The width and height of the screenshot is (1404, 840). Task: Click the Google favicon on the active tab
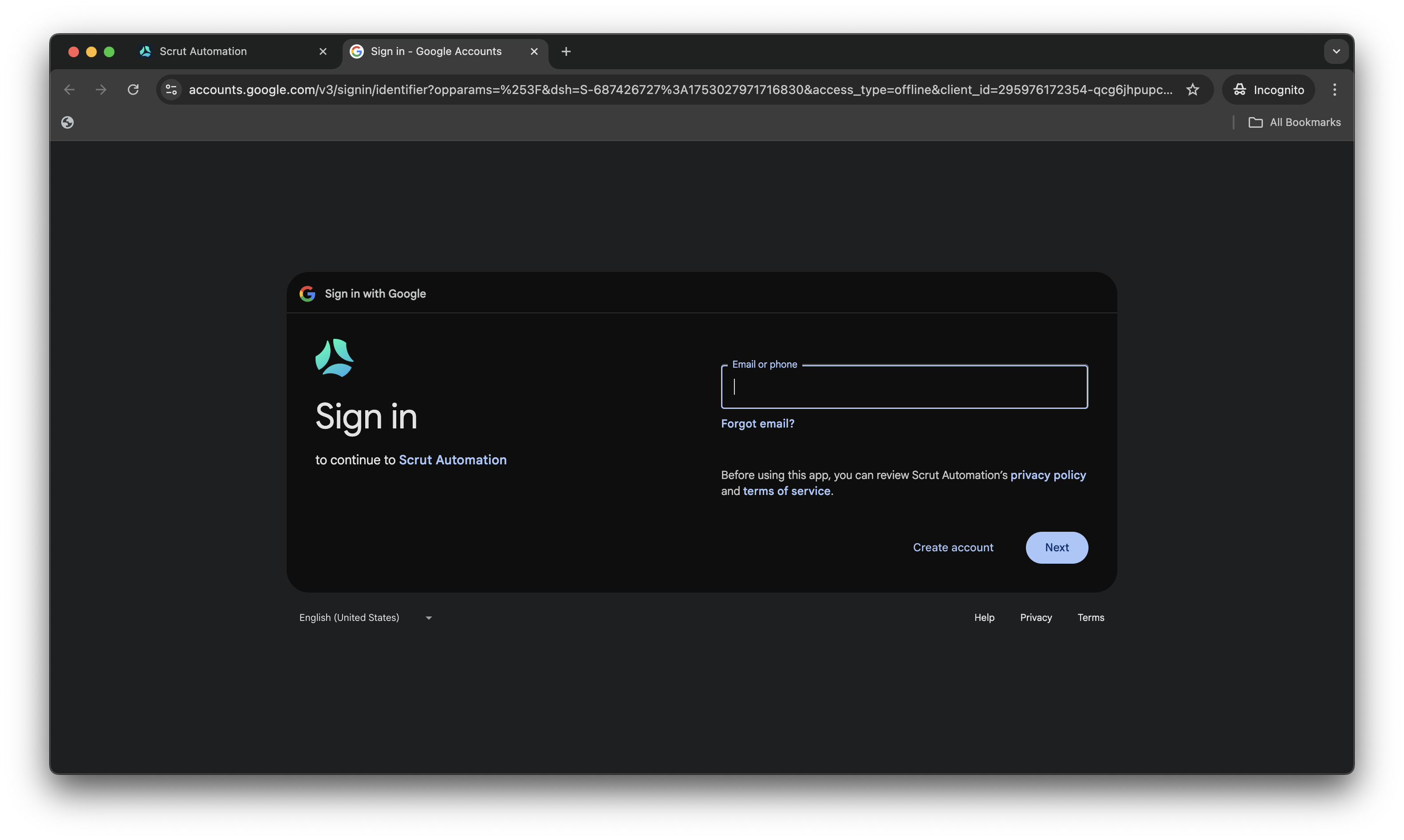click(x=356, y=51)
